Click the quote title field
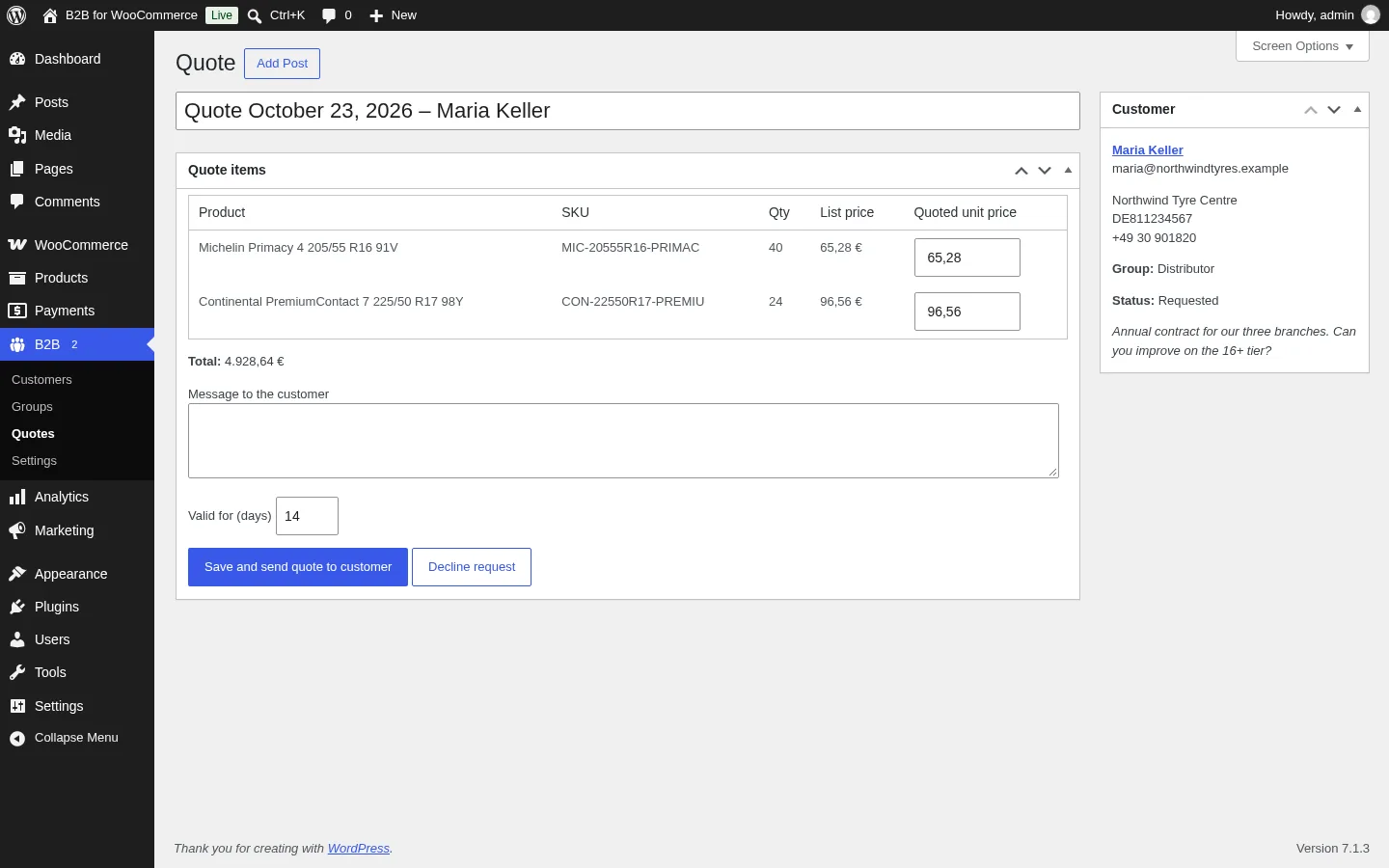The width and height of the screenshot is (1389, 868). (x=628, y=111)
